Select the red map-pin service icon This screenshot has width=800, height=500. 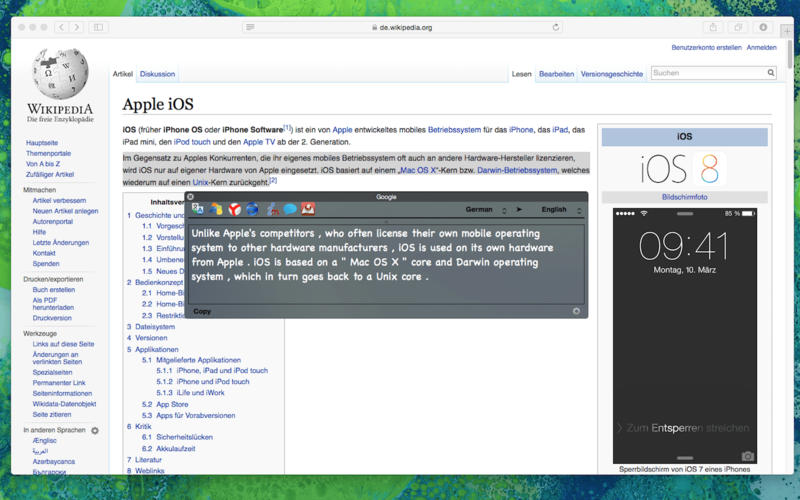click(x=308, y=209)
